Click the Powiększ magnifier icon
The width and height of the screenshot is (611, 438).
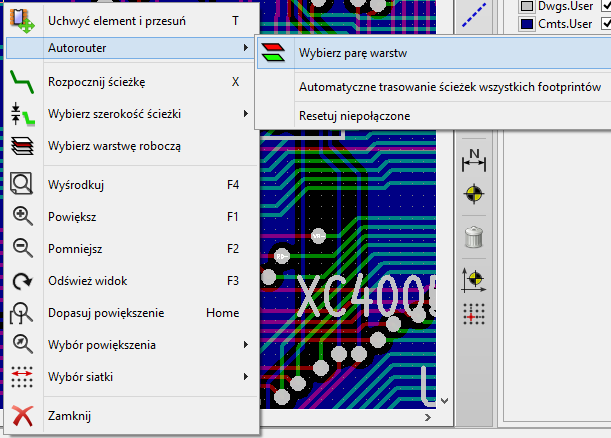coord(23,216)
